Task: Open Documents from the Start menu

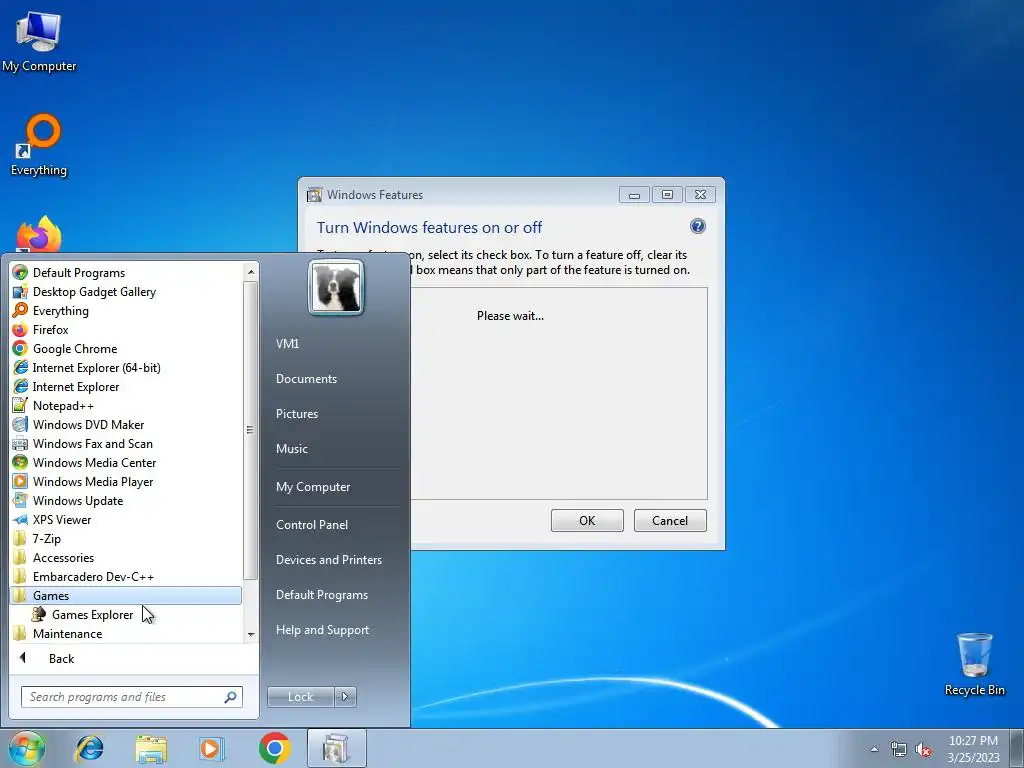Action: coord(306,379)
